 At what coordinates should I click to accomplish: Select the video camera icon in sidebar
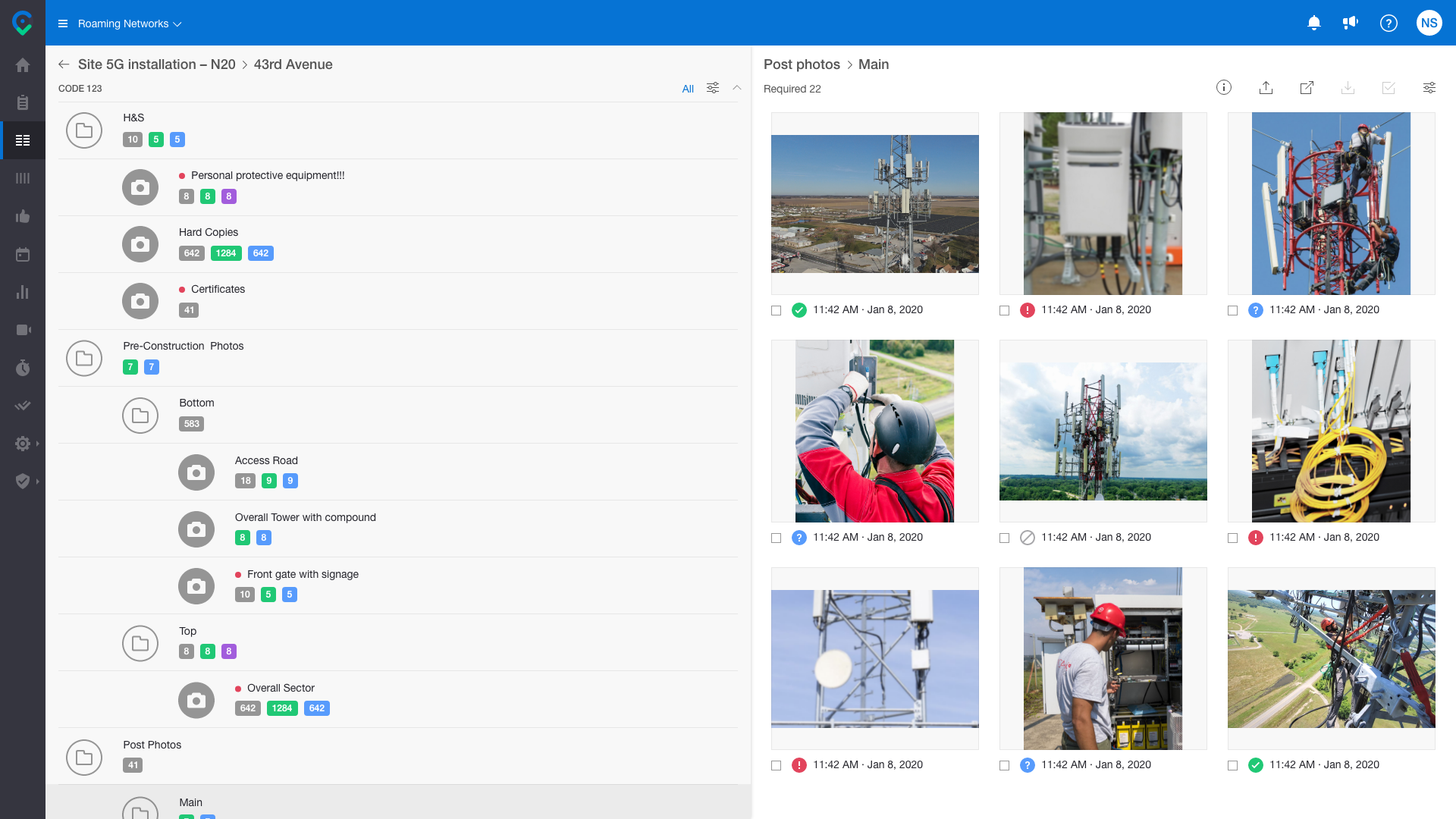point(23,330)
